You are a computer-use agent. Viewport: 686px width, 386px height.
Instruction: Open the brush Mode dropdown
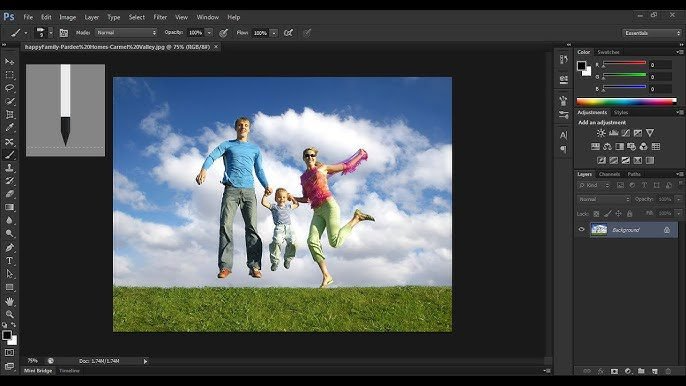pyautogui.click(x=126, y=33)
